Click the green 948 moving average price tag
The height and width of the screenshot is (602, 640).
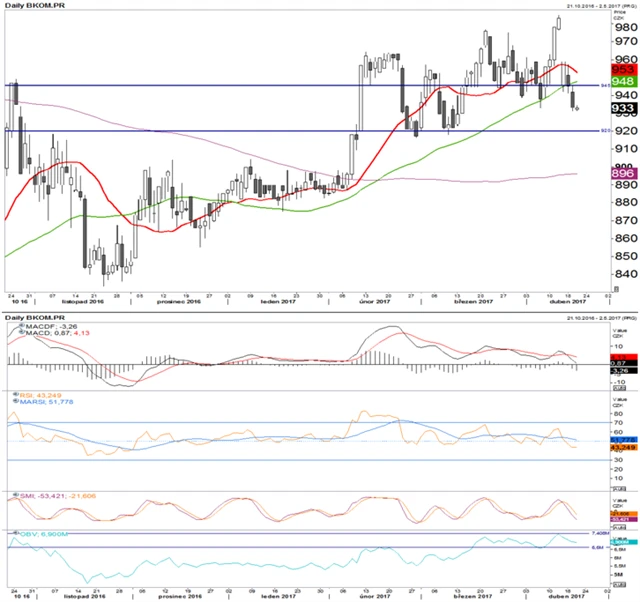[x=620, y=81]
